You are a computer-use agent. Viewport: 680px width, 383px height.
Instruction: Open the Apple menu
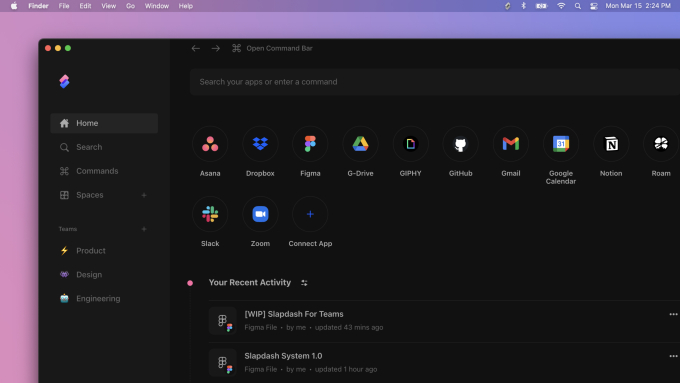click(x=14, y=6)
